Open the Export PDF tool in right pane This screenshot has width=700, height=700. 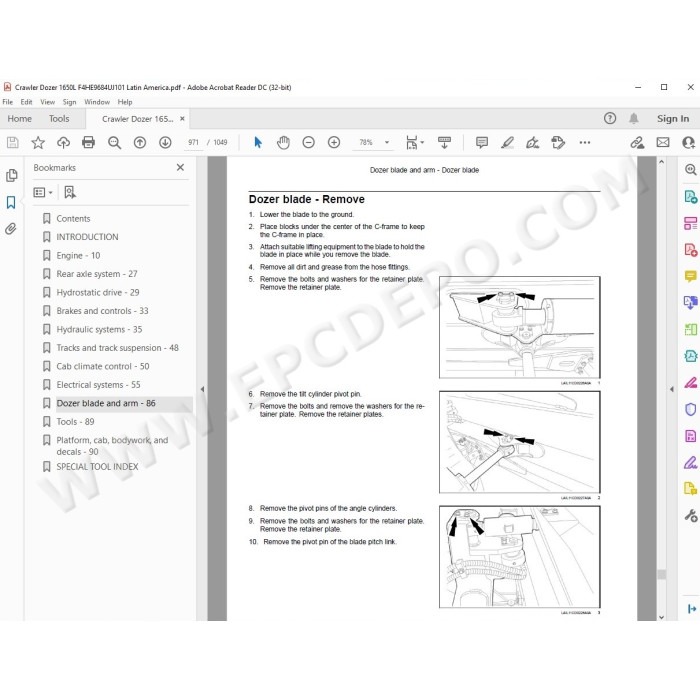(690, 196)
